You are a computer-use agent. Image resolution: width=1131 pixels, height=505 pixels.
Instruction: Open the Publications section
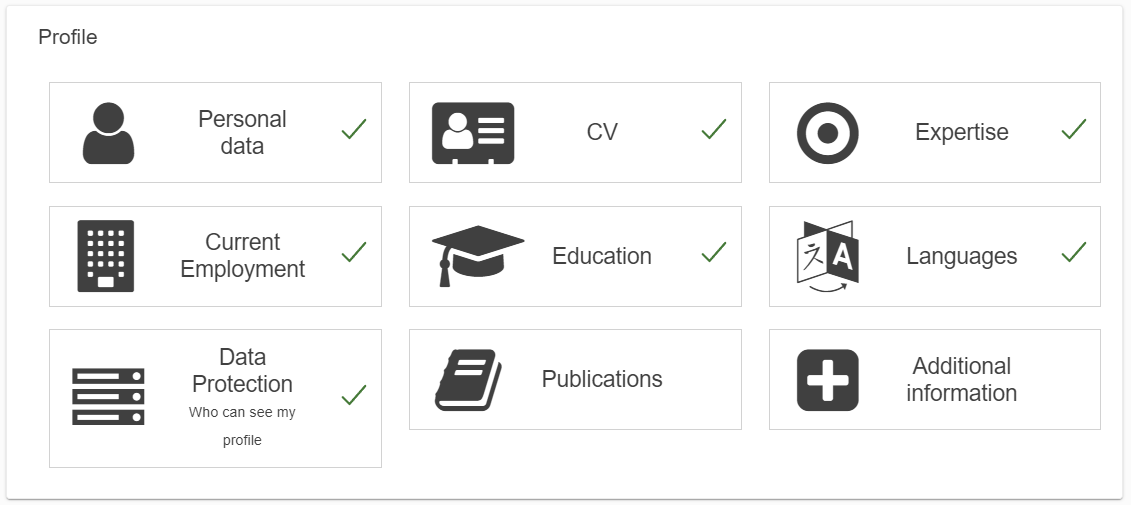575,379
